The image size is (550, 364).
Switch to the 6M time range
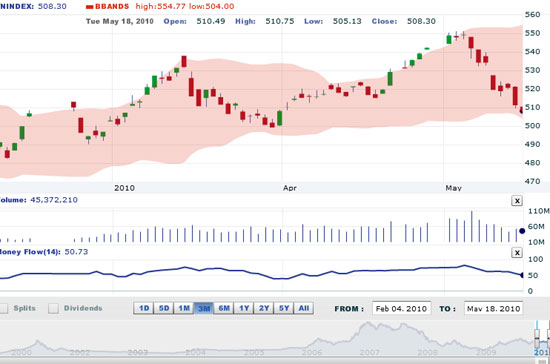point(224,308)
